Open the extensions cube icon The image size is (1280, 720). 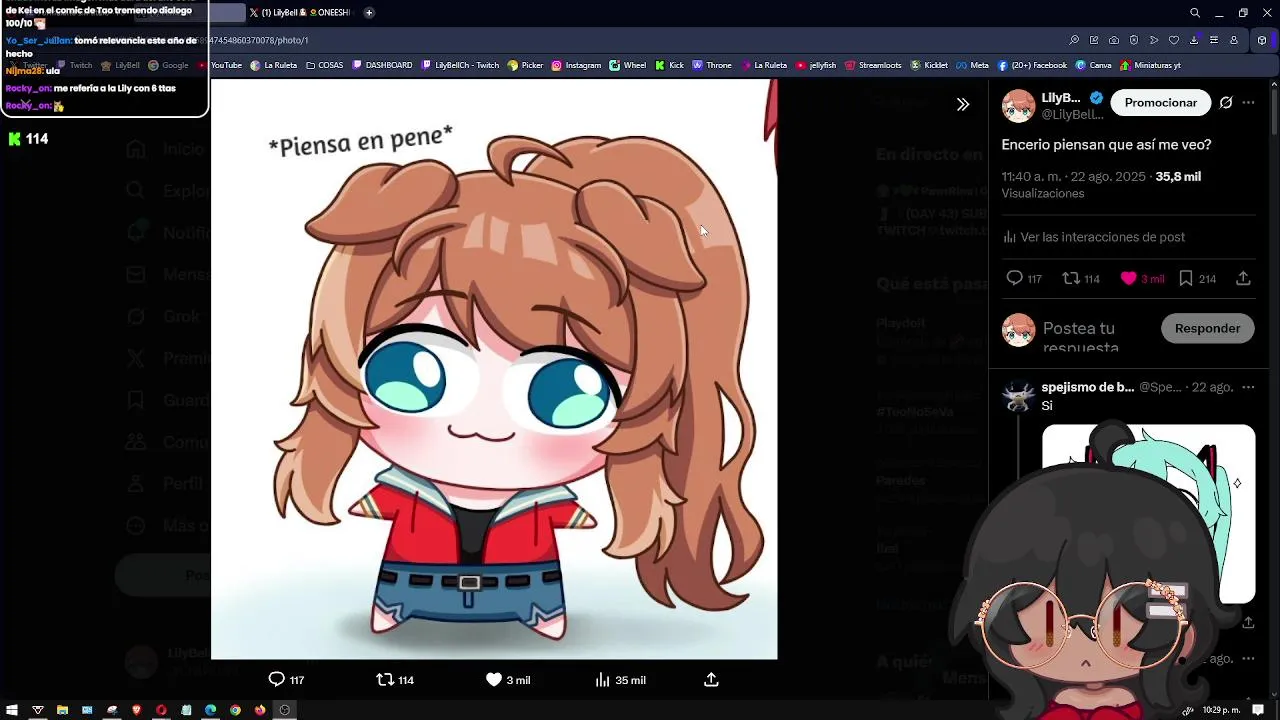click(x=1262, y=40)
